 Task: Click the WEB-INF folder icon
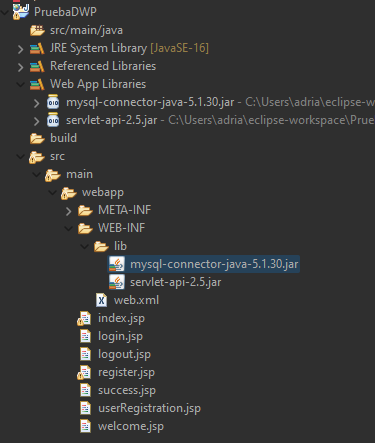85,228
